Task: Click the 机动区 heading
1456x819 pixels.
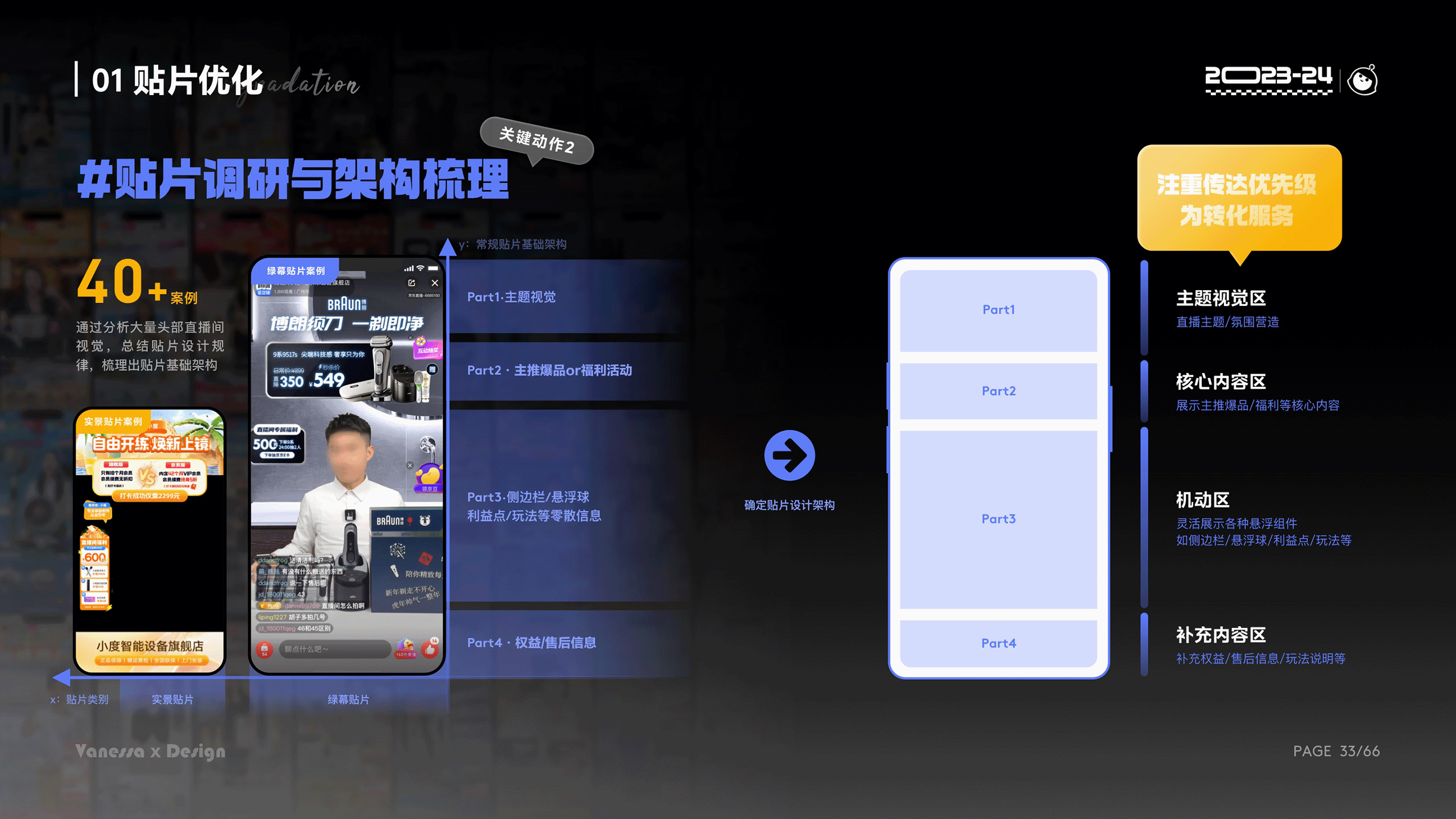Action: (x=1203, y=500)
